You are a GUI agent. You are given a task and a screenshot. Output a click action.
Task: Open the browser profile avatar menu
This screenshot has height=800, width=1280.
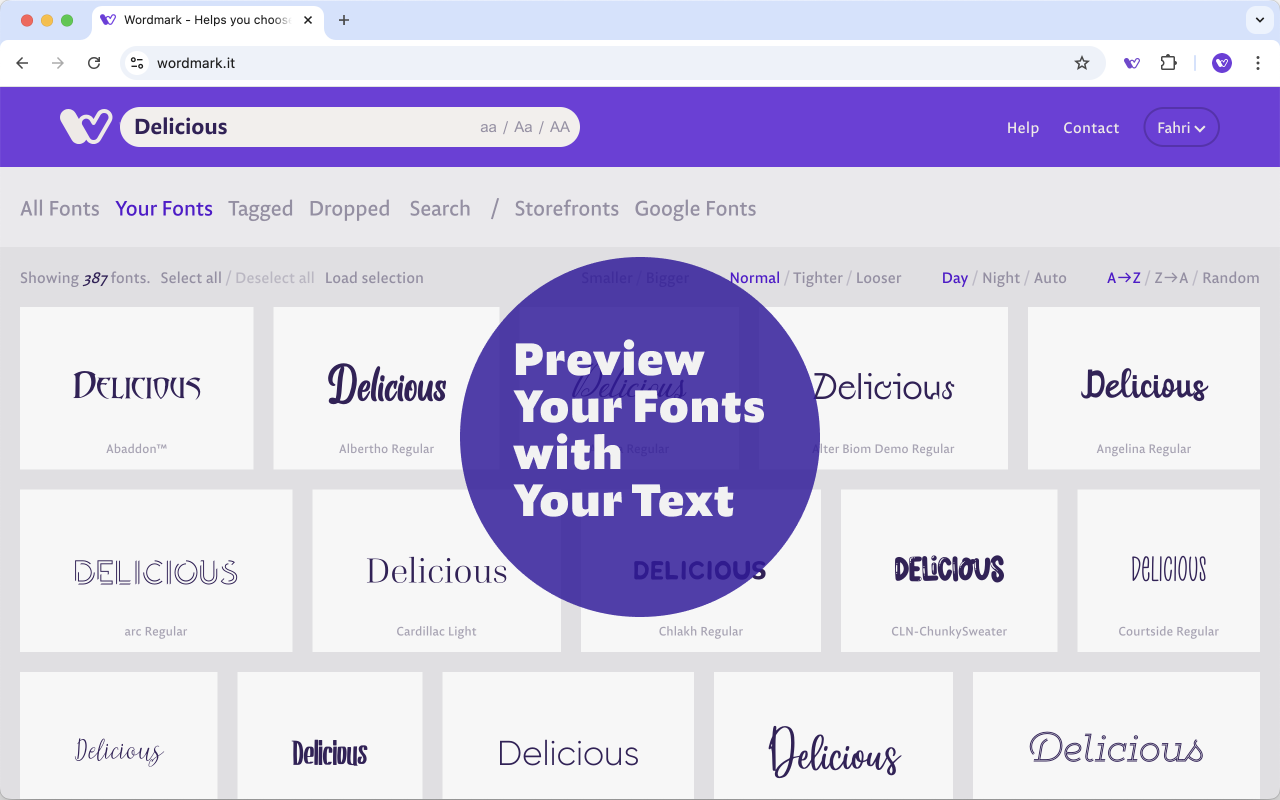[1221, 62]
